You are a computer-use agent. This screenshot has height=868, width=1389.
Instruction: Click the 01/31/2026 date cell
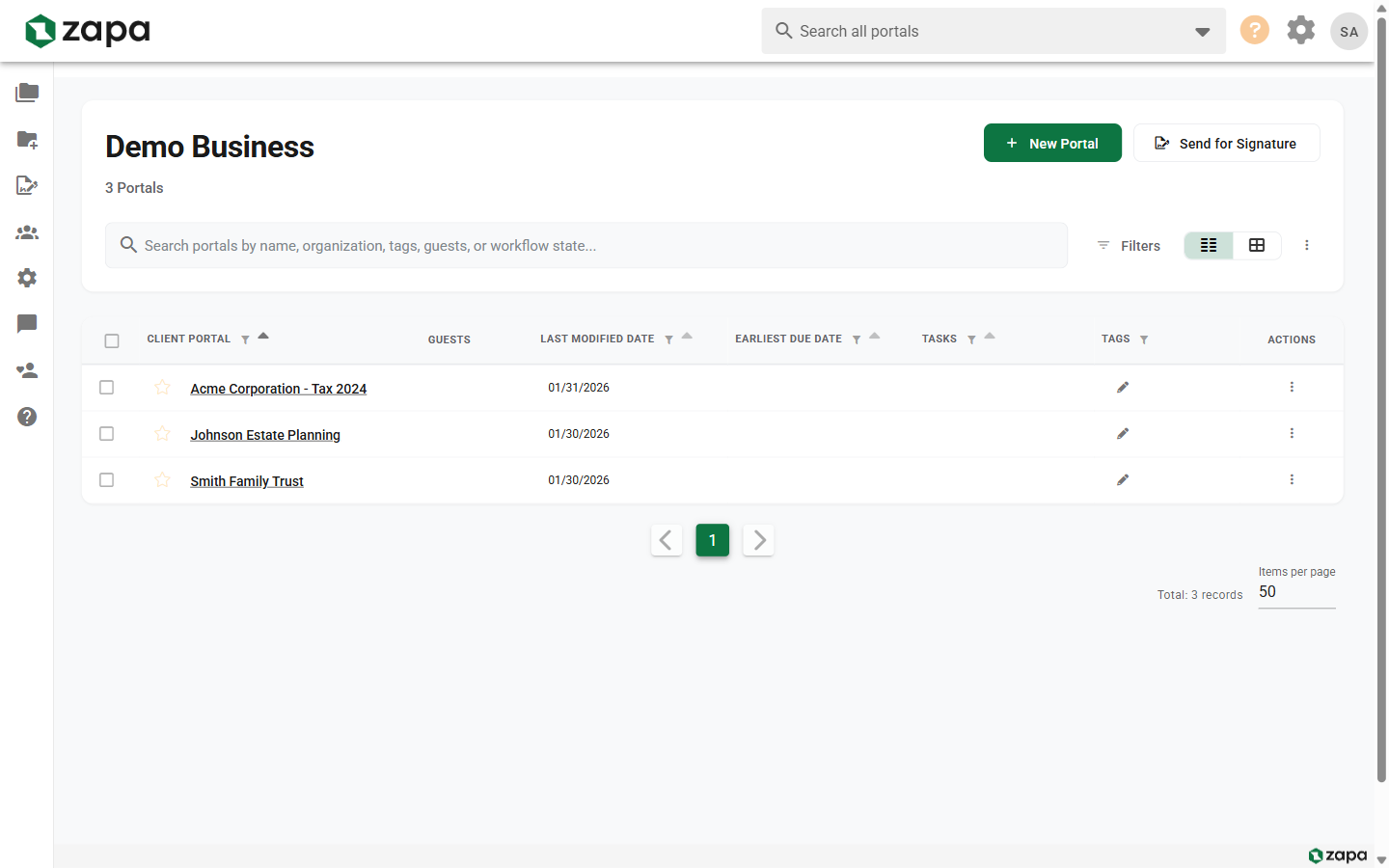579,388
